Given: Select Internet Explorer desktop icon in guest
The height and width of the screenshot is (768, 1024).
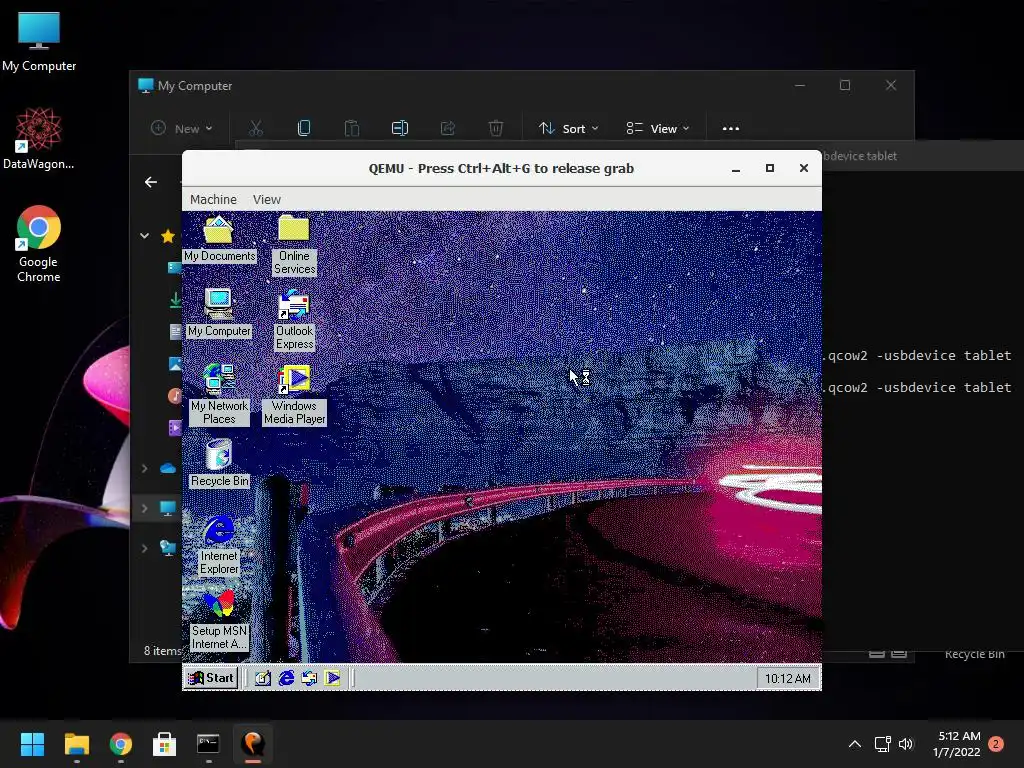Looking at the screenshot, I should [219, 545].
